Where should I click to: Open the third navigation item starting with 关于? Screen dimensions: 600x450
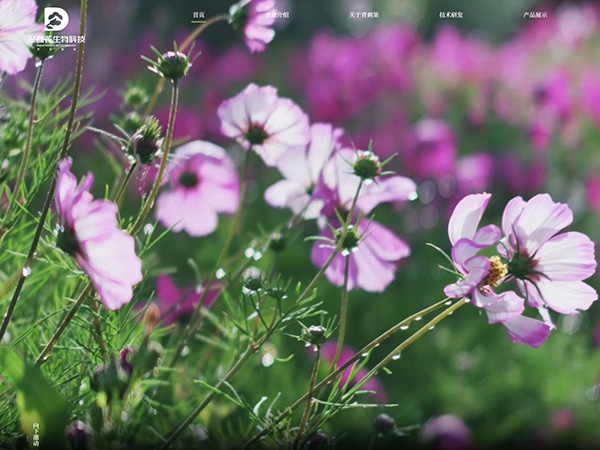point(364,15)
